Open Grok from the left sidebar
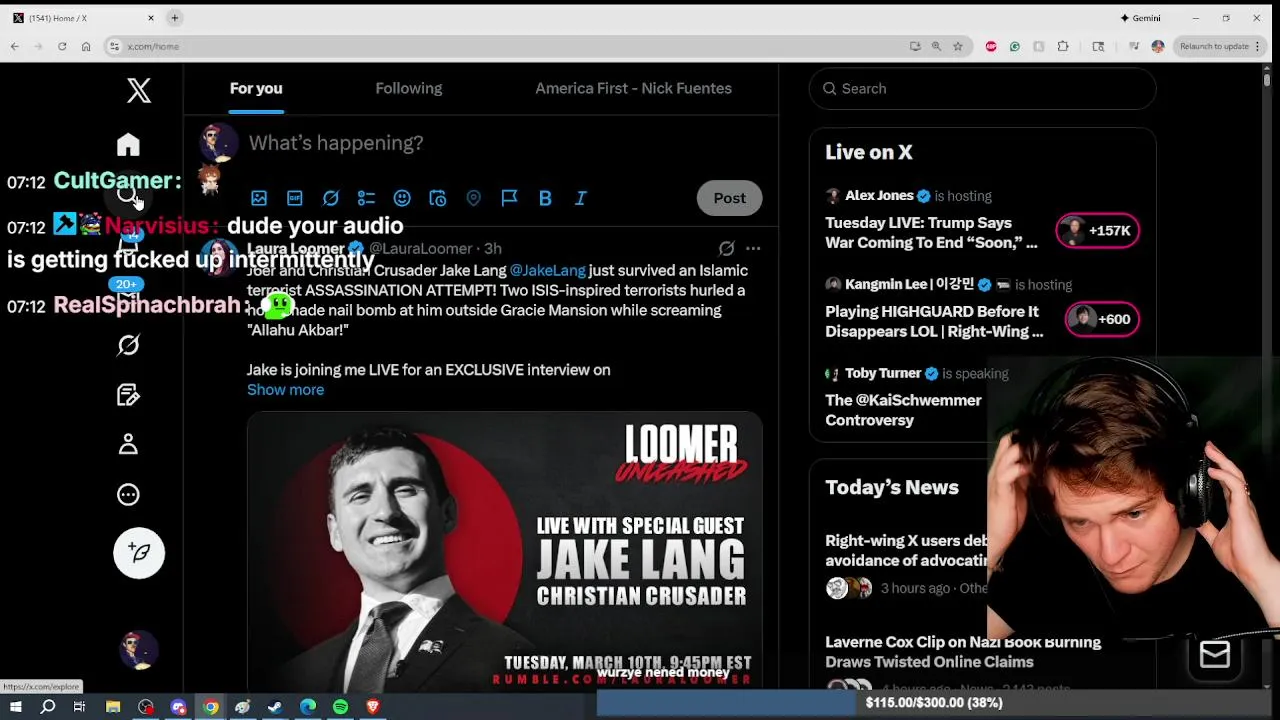The width and height of the screenshot is (1280, 720). (x=128, y=345)
